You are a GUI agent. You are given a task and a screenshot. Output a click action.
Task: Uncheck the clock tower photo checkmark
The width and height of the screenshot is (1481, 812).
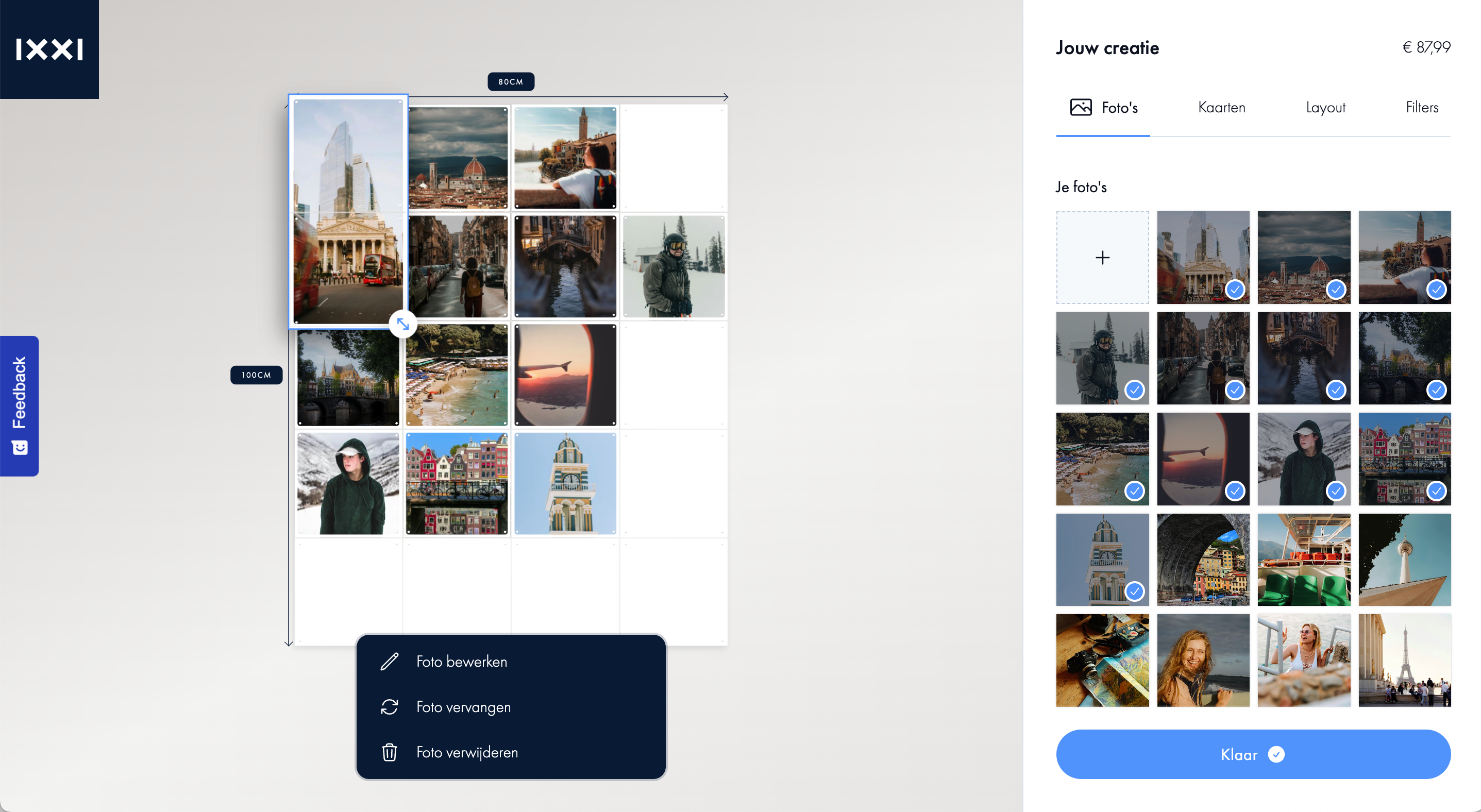(1134, 591)
